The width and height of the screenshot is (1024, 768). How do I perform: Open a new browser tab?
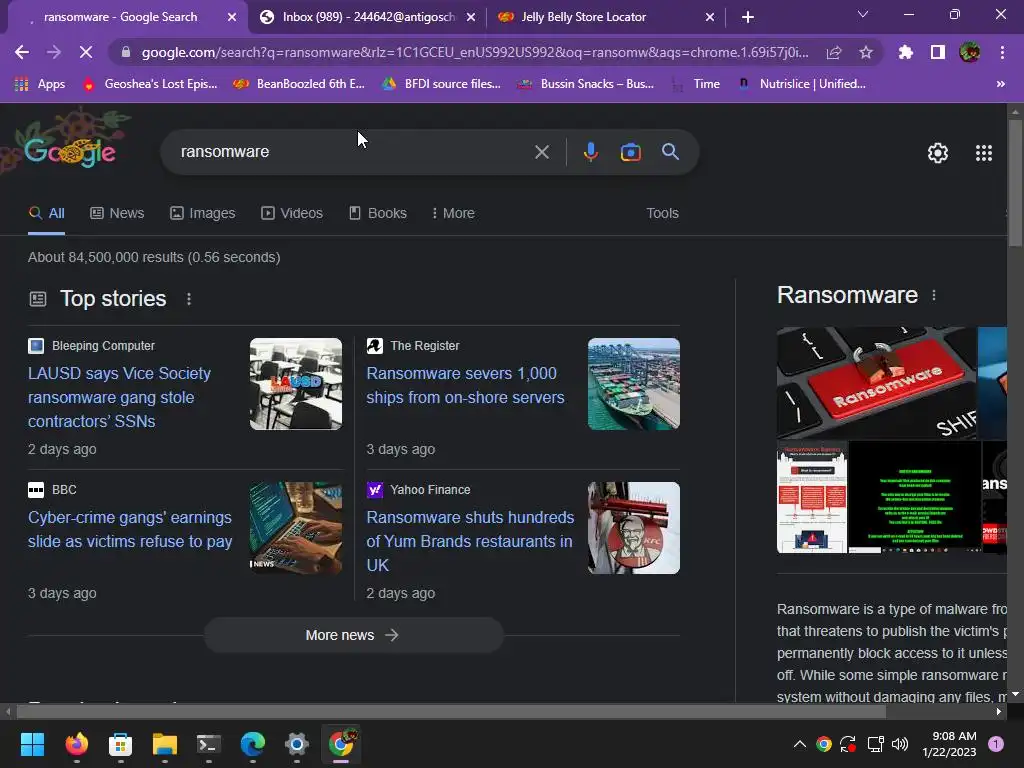(x=748, y=17)
